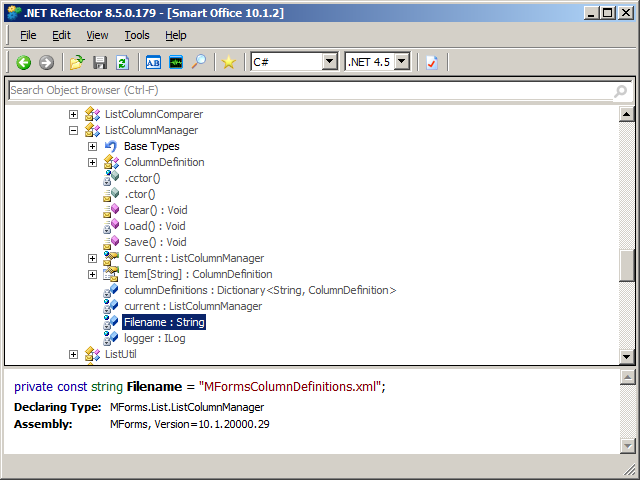640x480 pixels.
Task: Click the Search Object Browser input field
Action: (308, 91)
